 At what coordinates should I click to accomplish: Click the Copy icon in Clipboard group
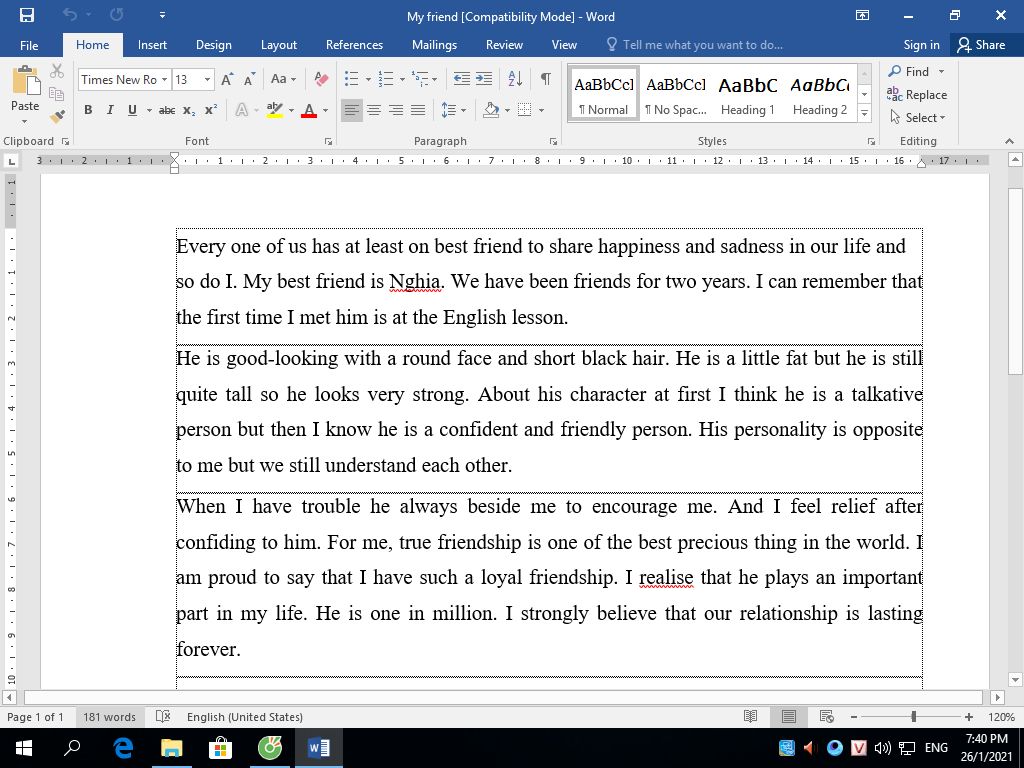(x=57, y=93)
